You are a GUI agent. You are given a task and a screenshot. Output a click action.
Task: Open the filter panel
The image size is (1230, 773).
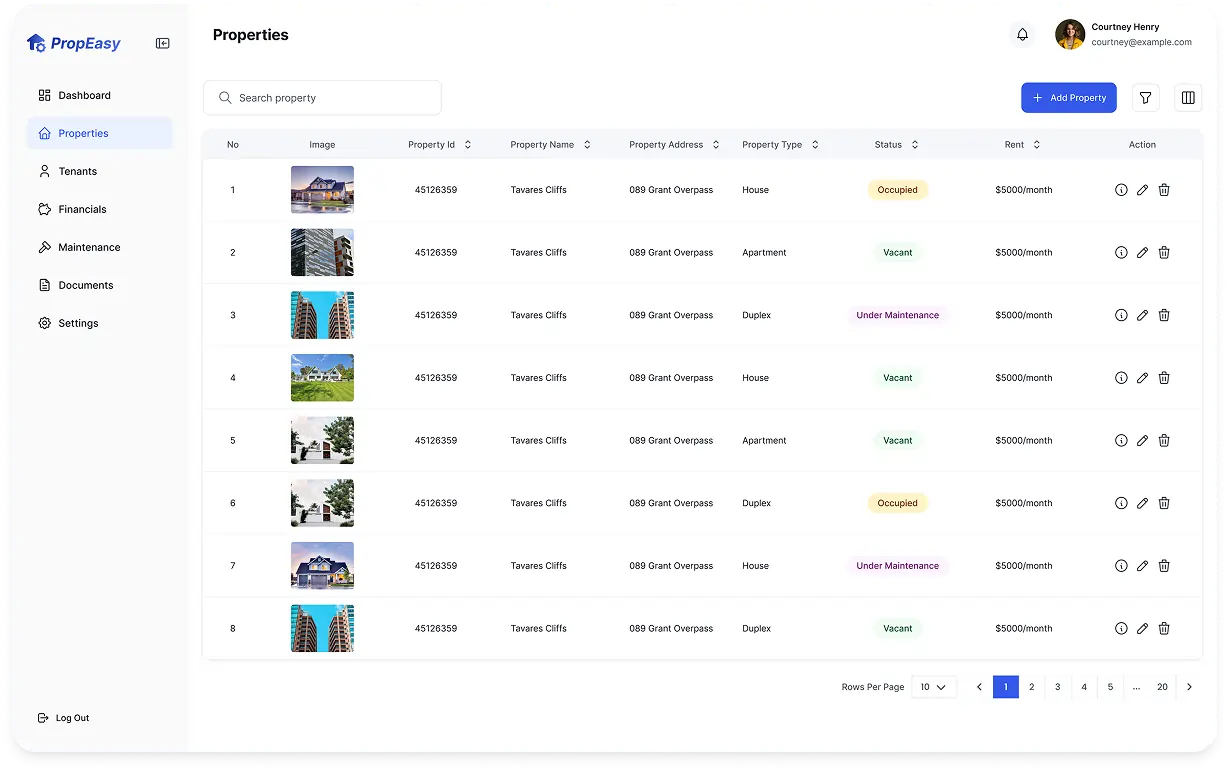pyautogui.click(x=1145, y=97)
